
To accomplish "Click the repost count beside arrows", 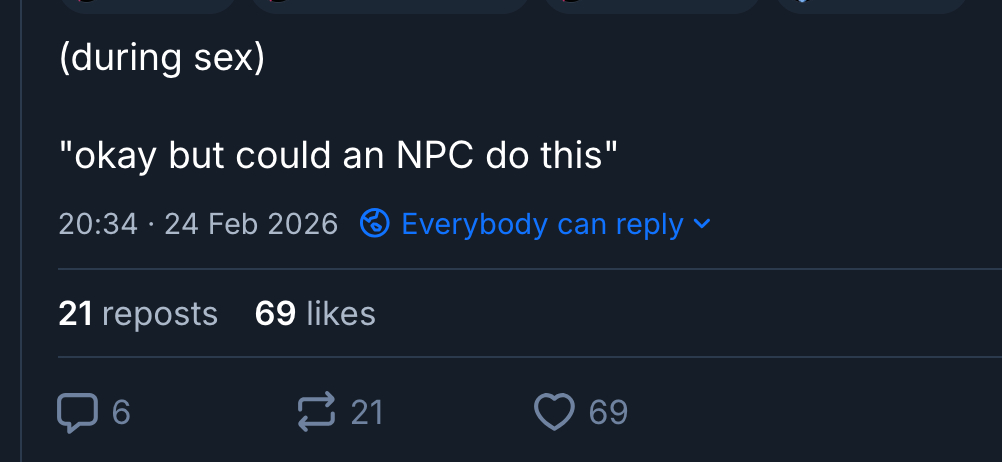I will [x=367, y=412].
